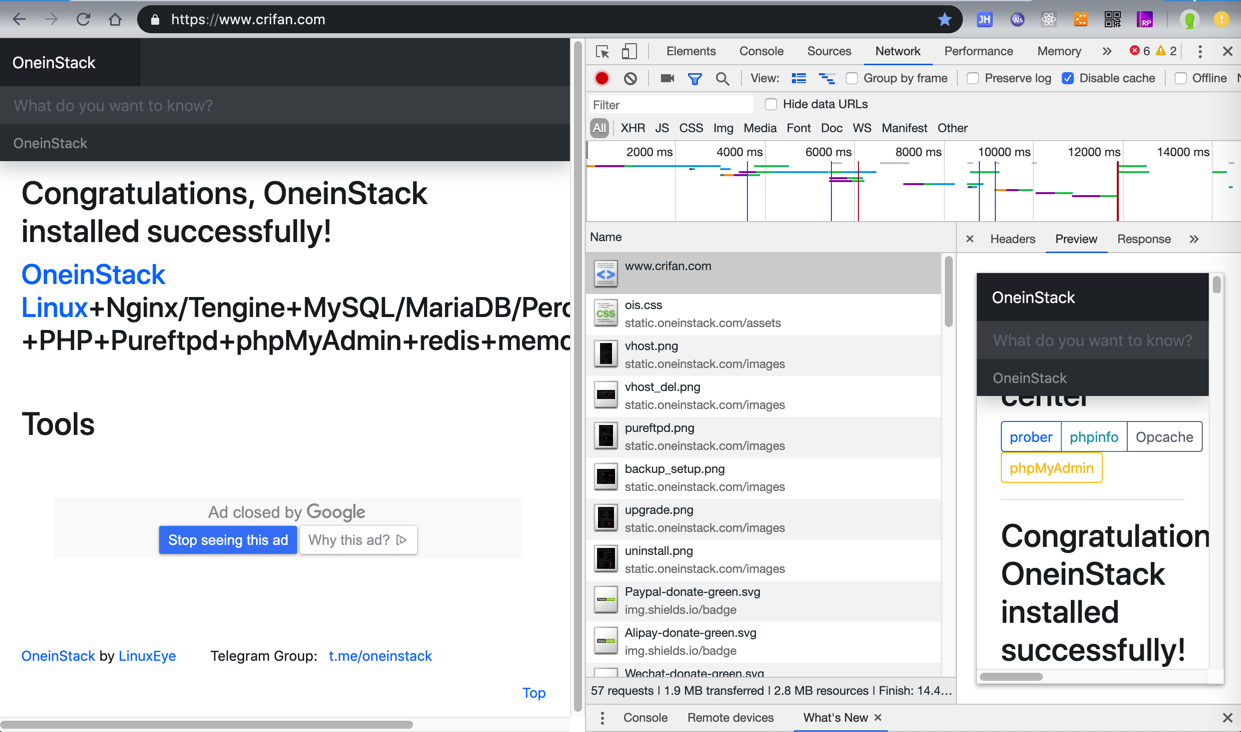Viewport: 1241px width, 732px height.
Task: Focus the 'What do you want to know?' search box on page
Action: (285, 105)
